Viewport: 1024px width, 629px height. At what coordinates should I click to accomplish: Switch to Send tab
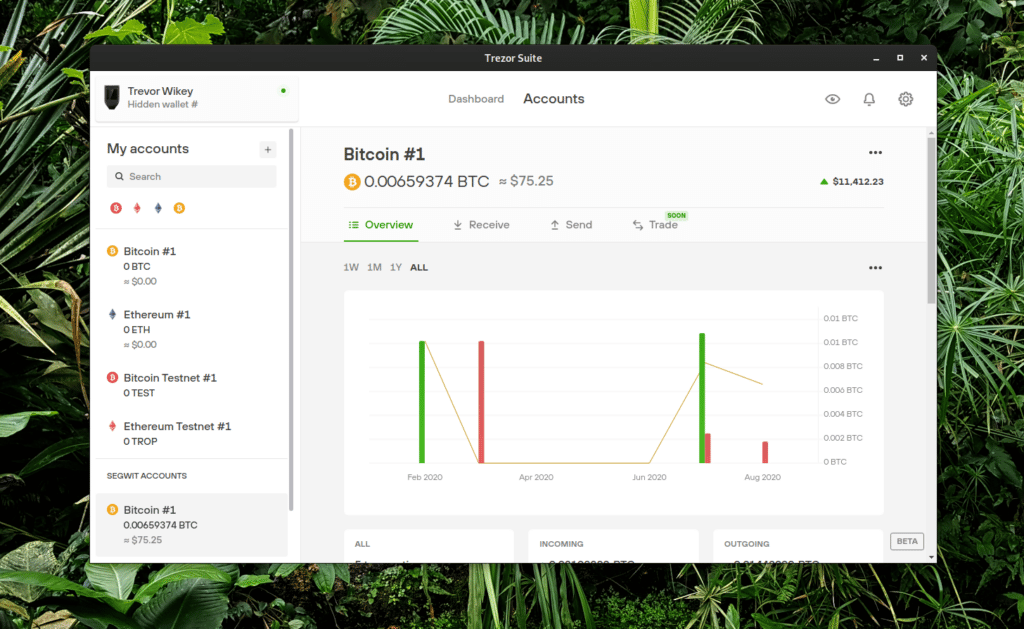571,225
